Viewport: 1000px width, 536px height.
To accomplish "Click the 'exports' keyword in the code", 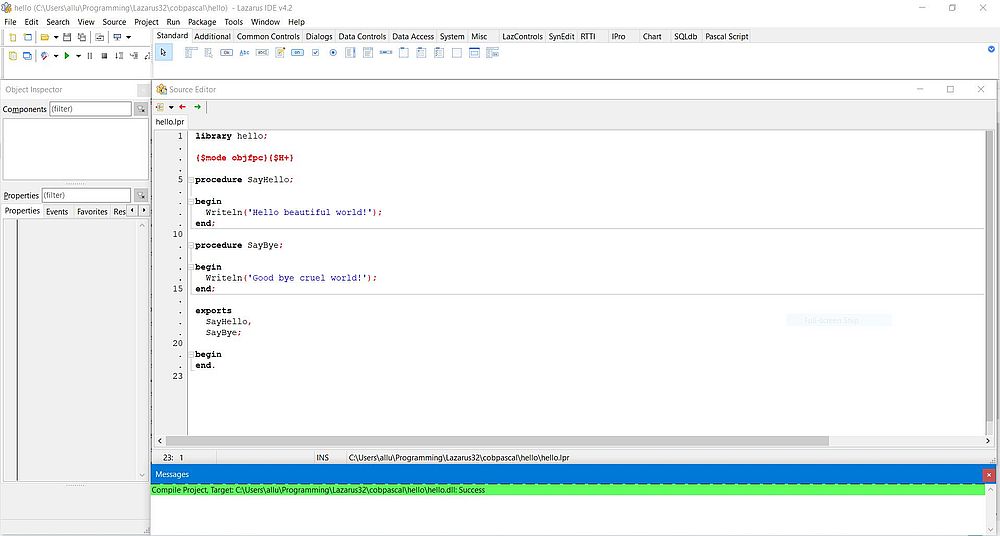I will click(x=214, y=311).
